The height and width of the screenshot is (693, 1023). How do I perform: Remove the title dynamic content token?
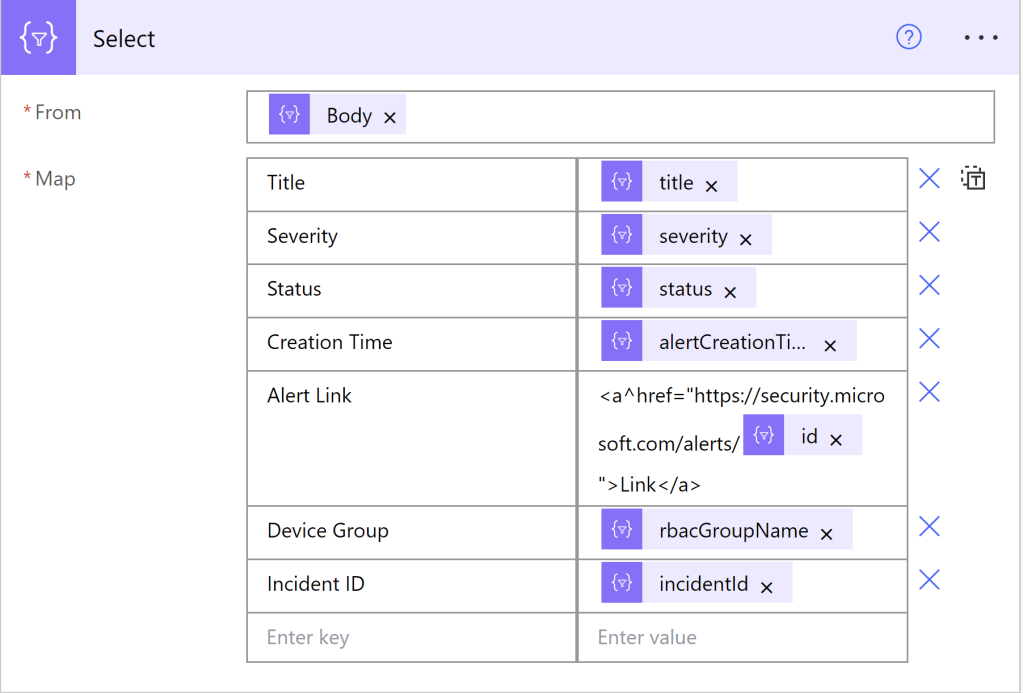click(711, 186)
